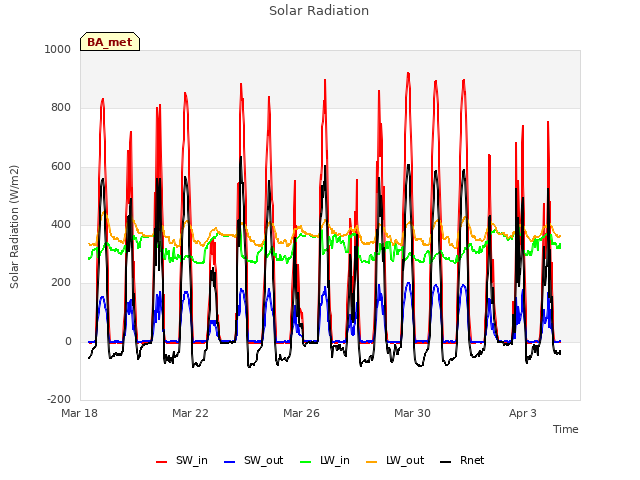Click the highest SW_in peak near Mar 30
Screen dimensions: 640x480
coord(408,73)
